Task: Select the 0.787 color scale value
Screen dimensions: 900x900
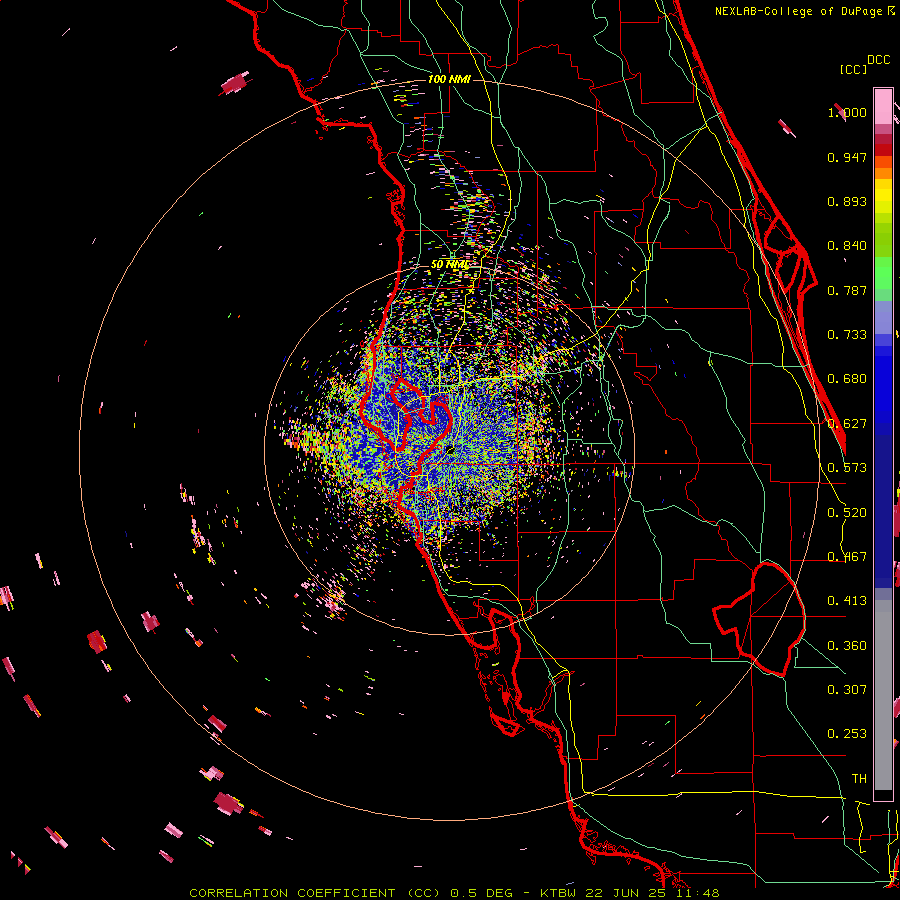Action: click(847, 290)
